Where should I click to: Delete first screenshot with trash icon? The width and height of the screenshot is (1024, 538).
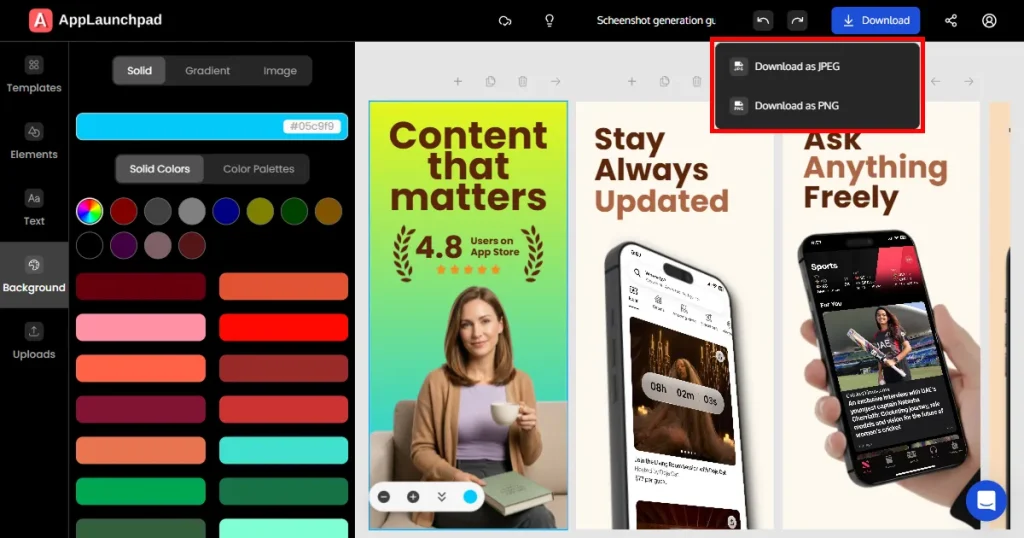pos(522,82)
